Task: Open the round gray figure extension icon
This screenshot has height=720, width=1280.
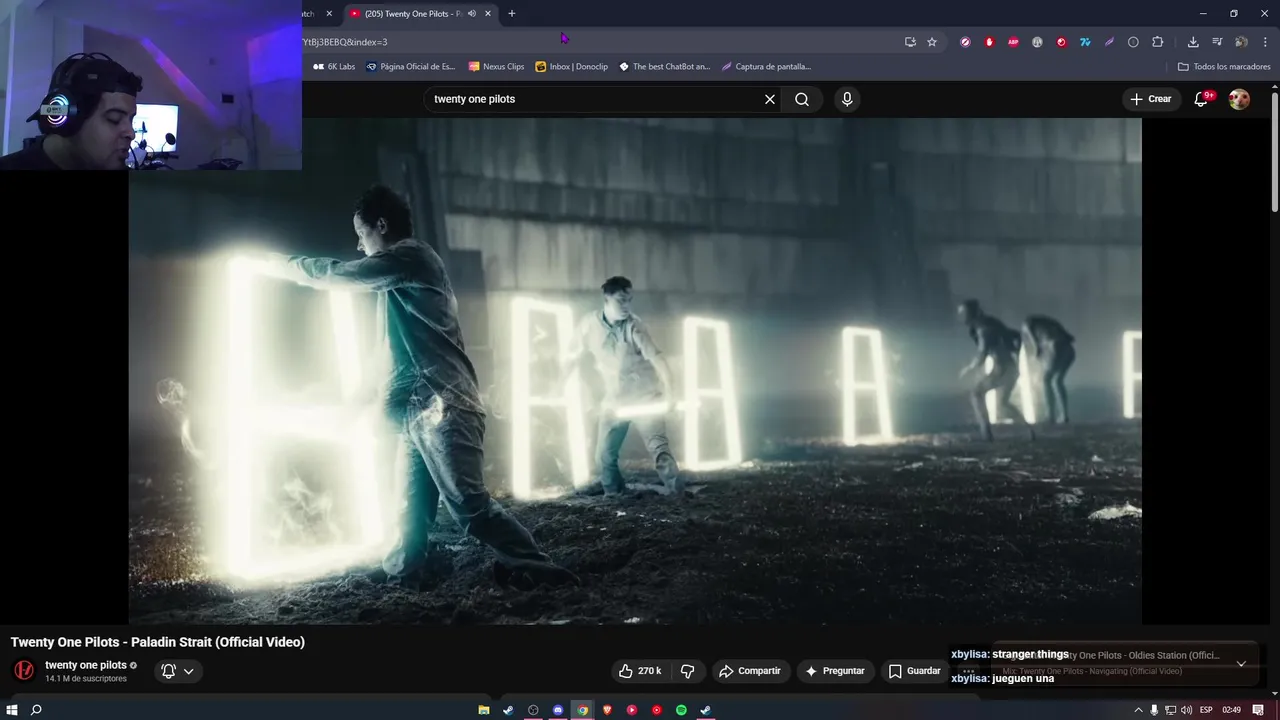Action: coord(1037,42)
